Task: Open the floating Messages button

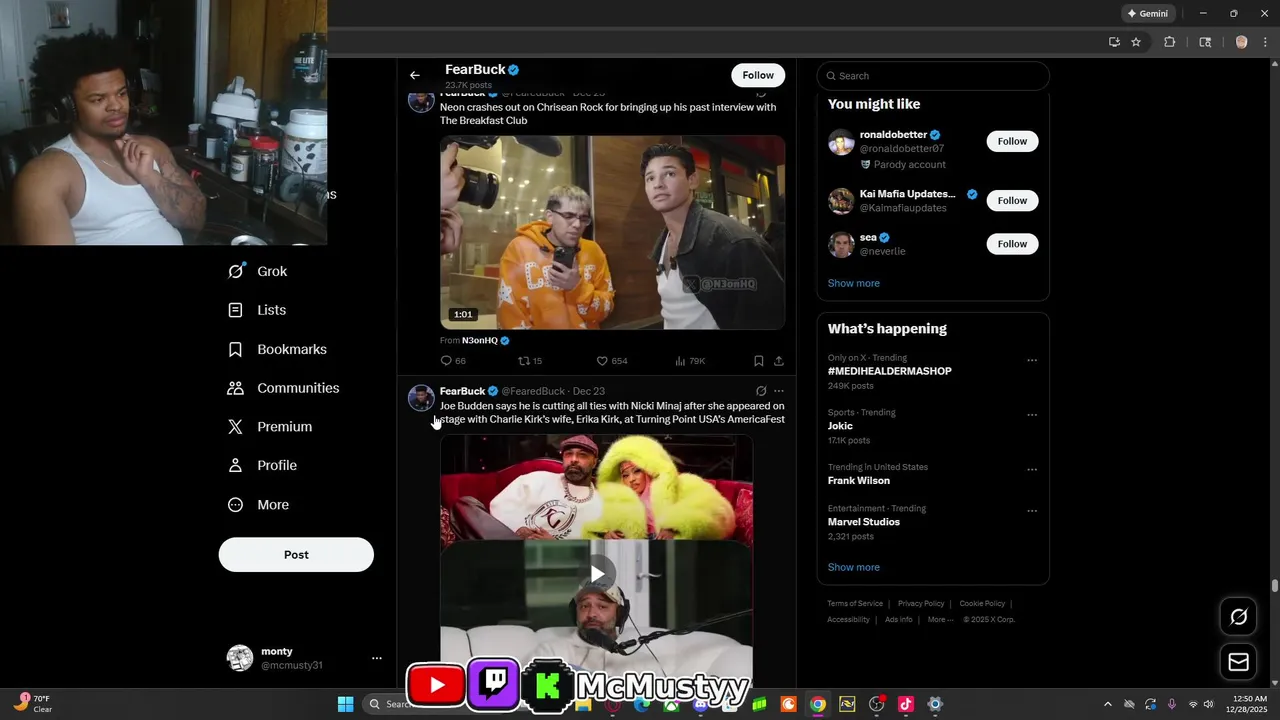Action: click(1238, 662)
